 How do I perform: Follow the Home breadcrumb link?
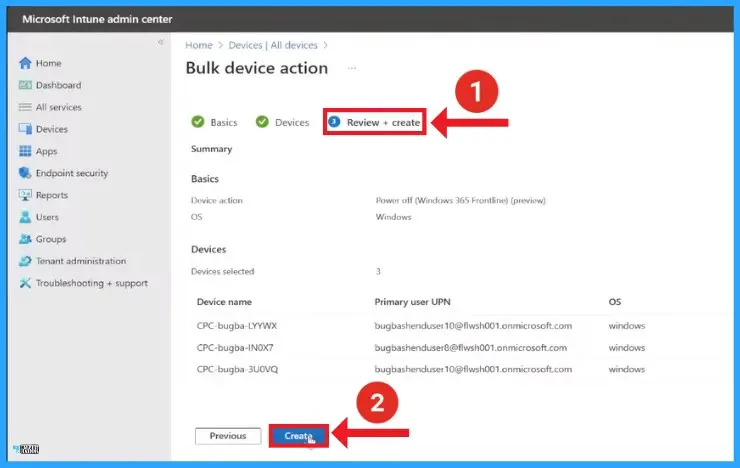pos(199,45)
